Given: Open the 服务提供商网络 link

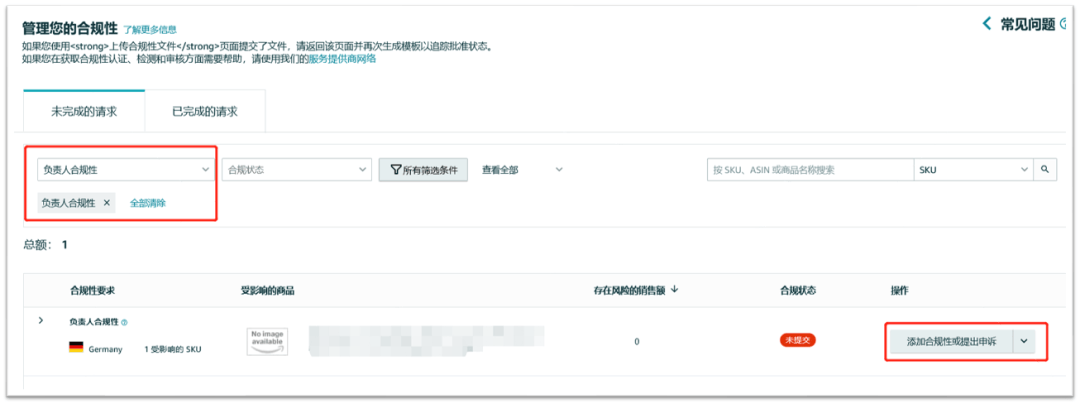Looking at the screenshot, I should [342, 59].
